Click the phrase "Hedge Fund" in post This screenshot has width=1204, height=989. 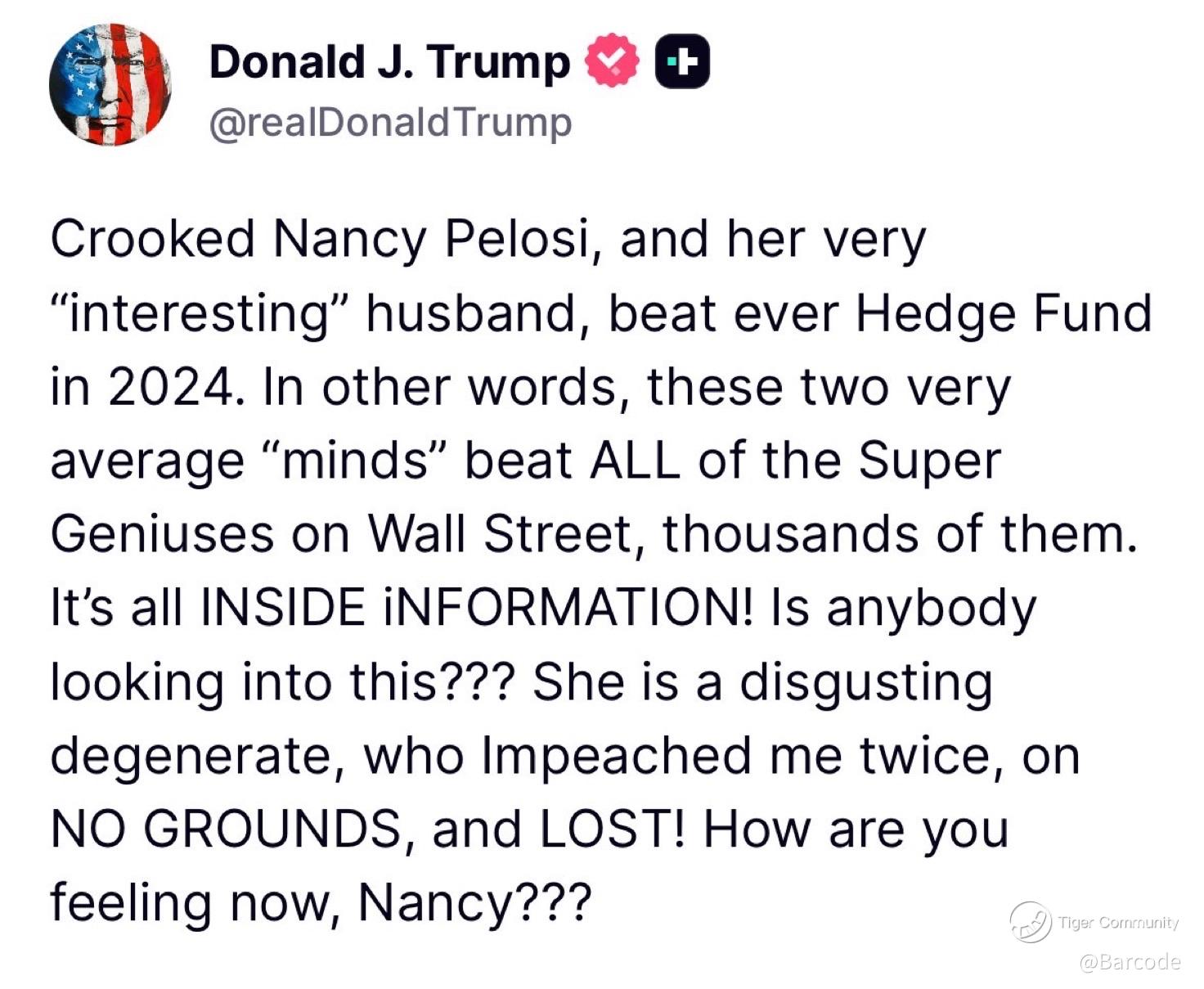1004,314
